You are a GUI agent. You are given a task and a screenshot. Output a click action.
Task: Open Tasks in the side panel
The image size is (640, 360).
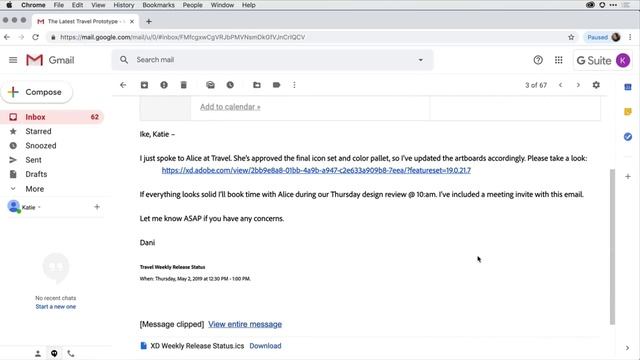[x=628, y=136]
